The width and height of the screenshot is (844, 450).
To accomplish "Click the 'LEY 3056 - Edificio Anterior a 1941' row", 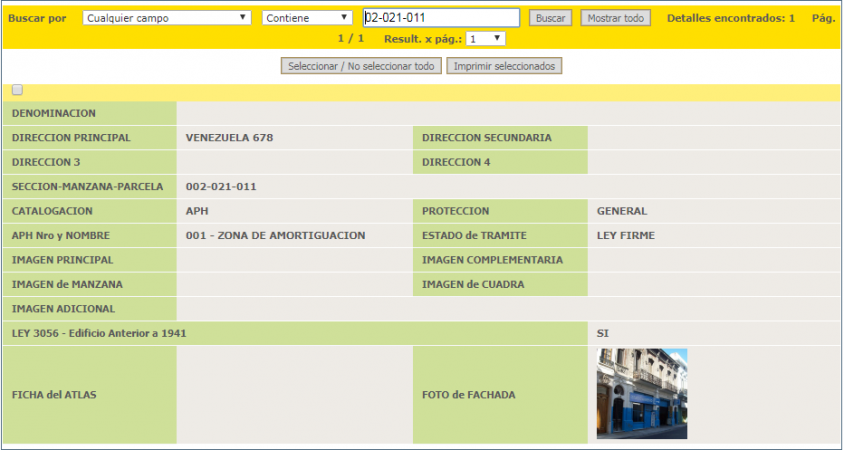I will (99, 333).
